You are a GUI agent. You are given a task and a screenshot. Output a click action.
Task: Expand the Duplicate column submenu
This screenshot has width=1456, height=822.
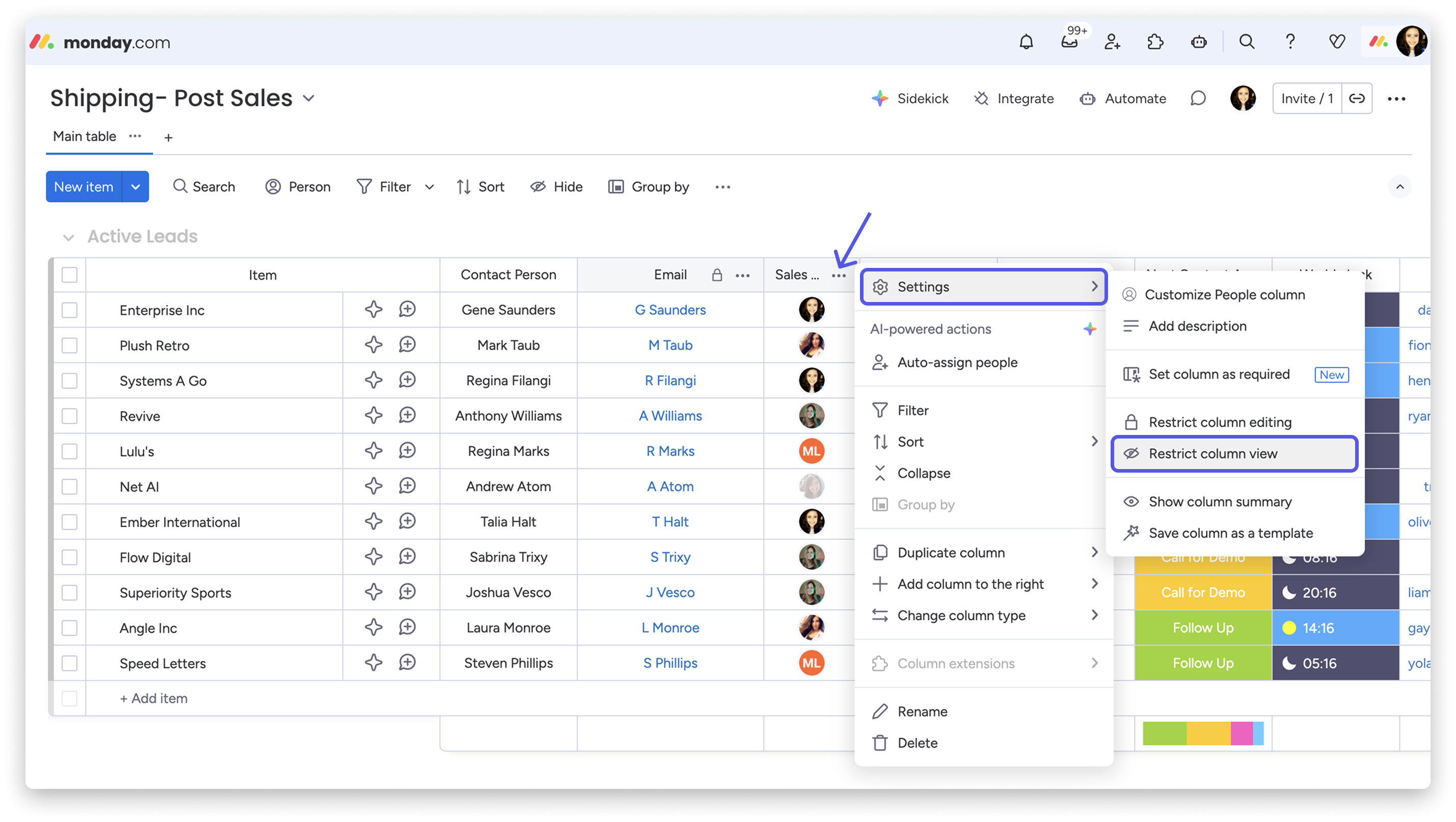tap(1094, 552)
